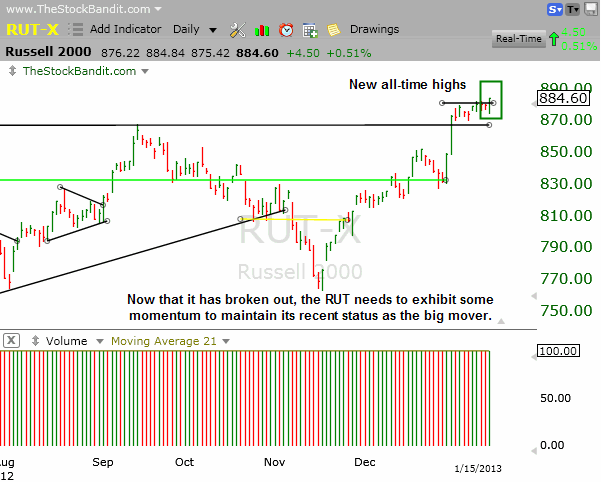Click the bar chart style icon

(263, 30)
